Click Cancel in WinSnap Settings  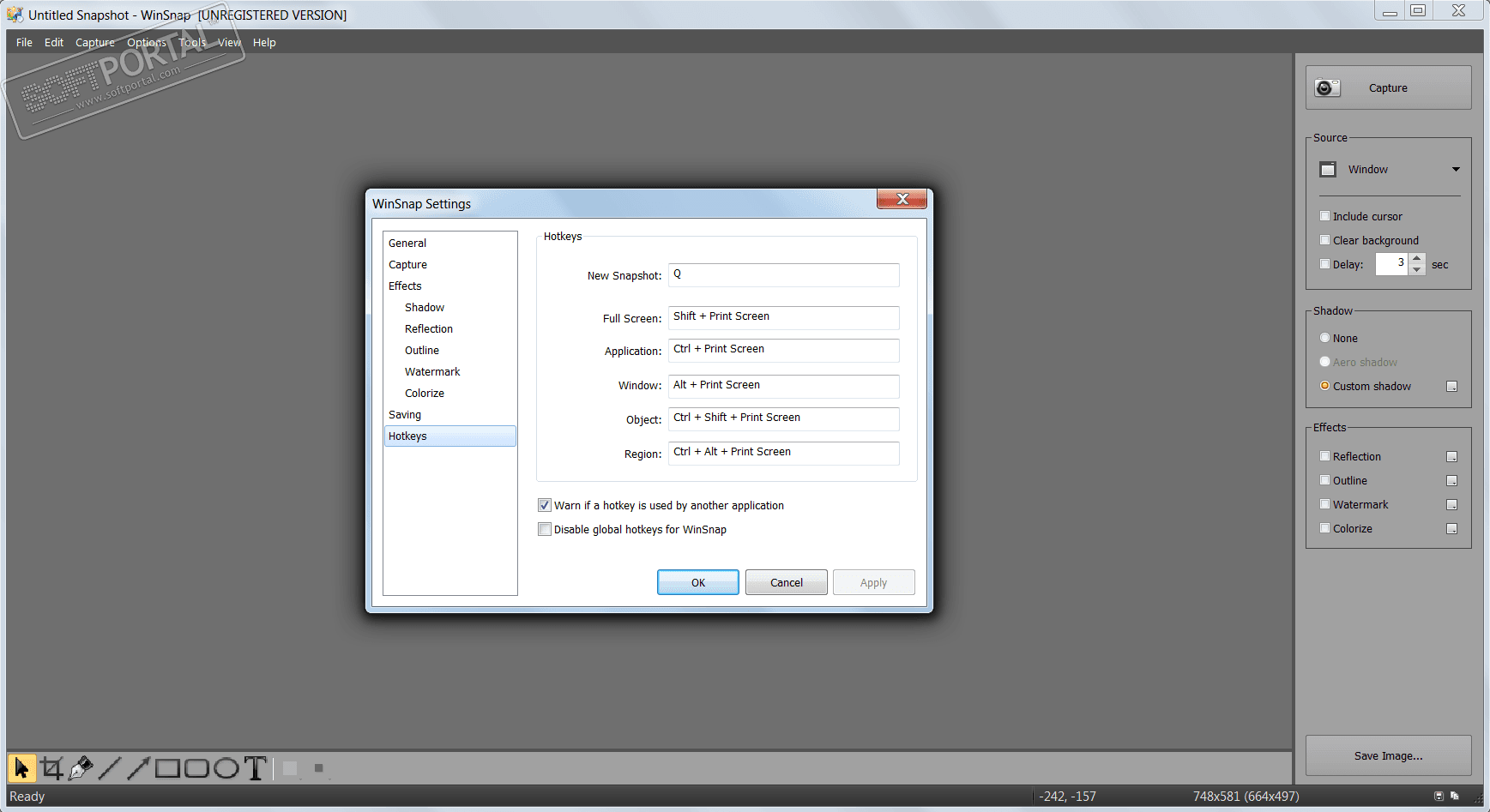click(x=787, y=582)
